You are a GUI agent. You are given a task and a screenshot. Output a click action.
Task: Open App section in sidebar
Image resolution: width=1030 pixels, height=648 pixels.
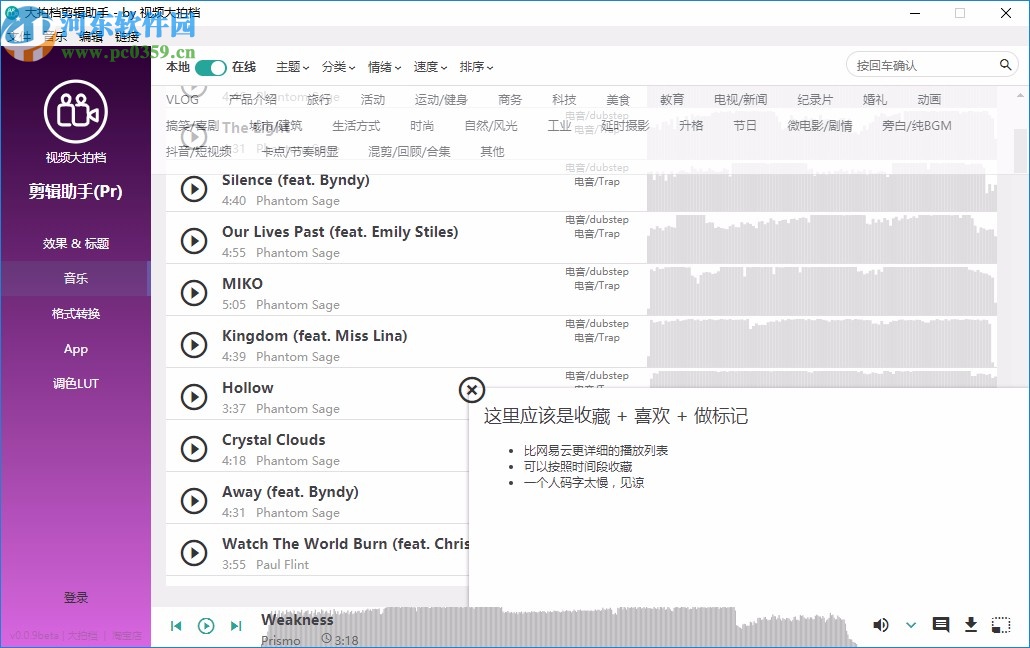(x=76, y=349)
